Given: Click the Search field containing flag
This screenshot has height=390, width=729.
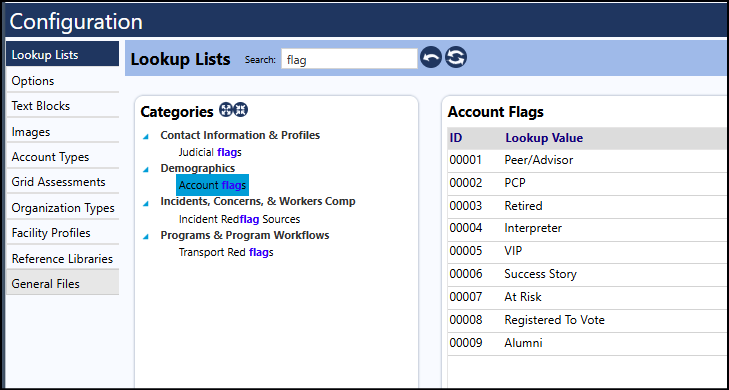Looking at the screenshot, I should 349,59.
